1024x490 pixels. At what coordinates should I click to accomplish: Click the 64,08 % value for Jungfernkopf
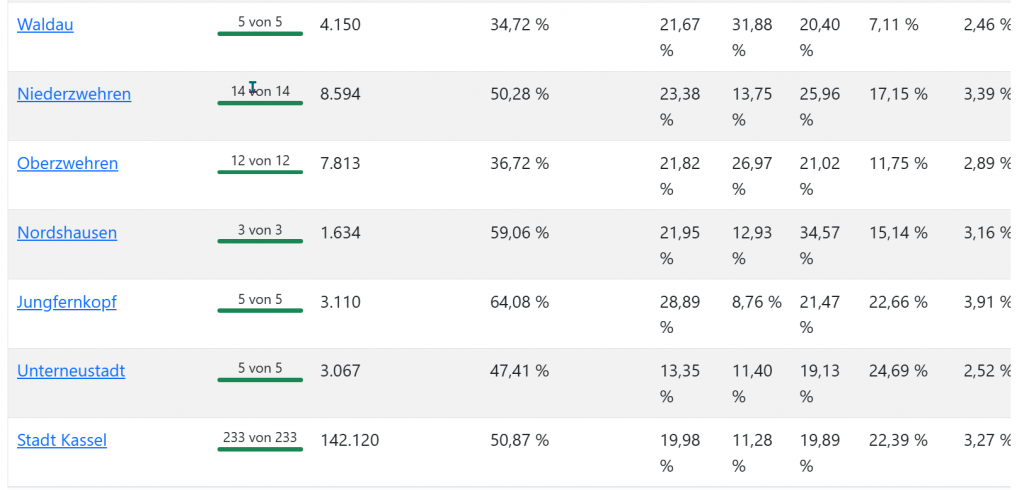tap(519, 302)
